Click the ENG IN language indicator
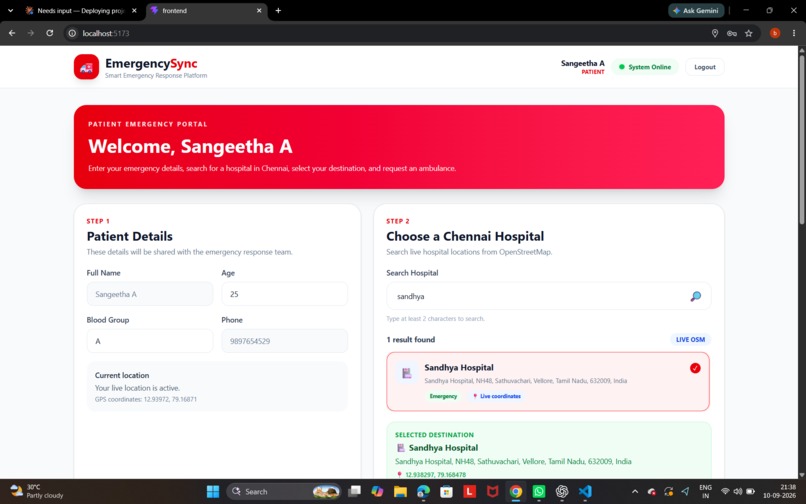 point(705,491)
